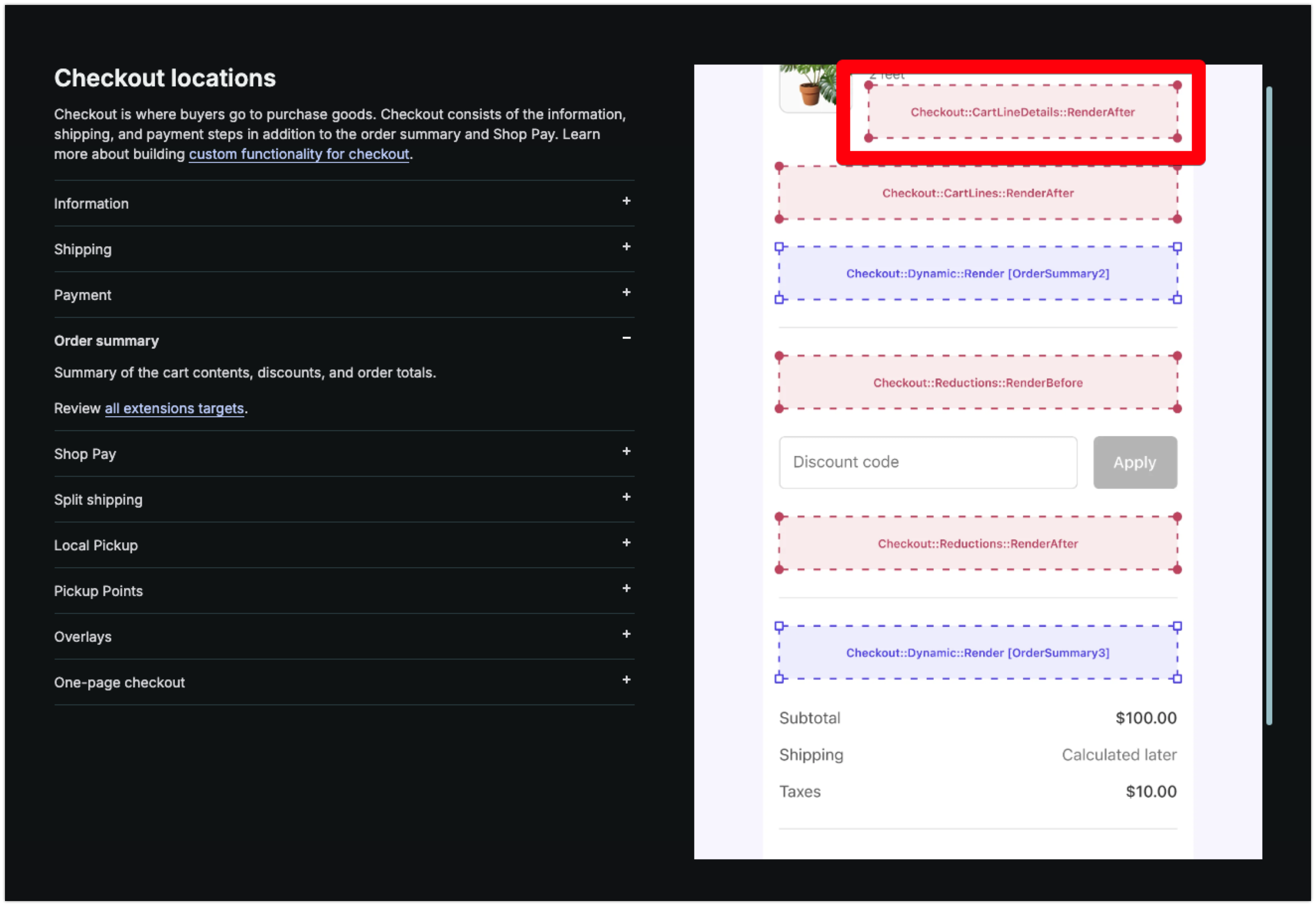Open the Shop Pay accordion label

85,454
